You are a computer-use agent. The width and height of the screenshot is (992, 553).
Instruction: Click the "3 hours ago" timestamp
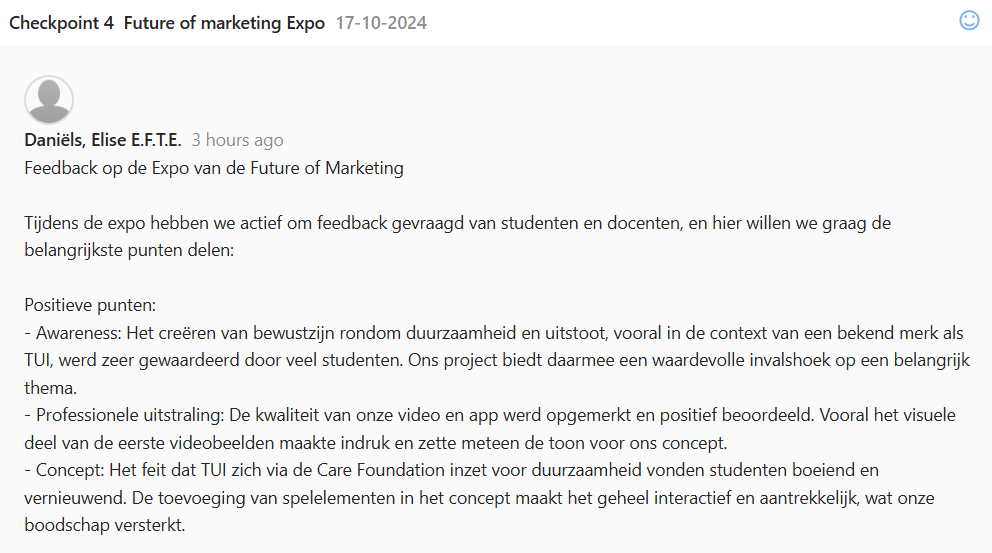pos(237,140)
